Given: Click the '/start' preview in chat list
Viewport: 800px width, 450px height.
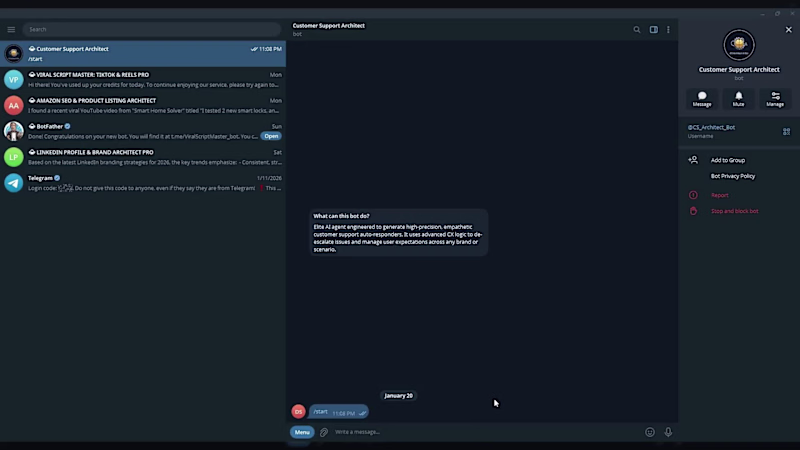Looking at the screenshot, I should (x=35, y=59).
